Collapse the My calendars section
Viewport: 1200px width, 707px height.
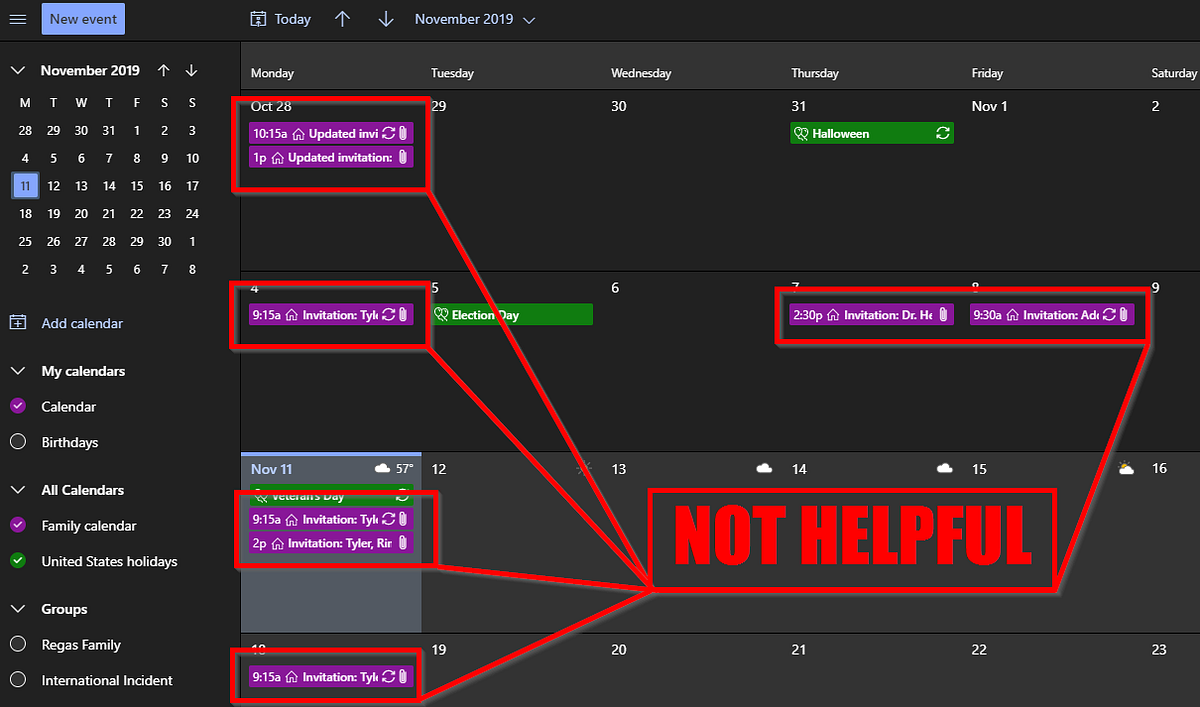pyautogui.click(x=17, y=371)
